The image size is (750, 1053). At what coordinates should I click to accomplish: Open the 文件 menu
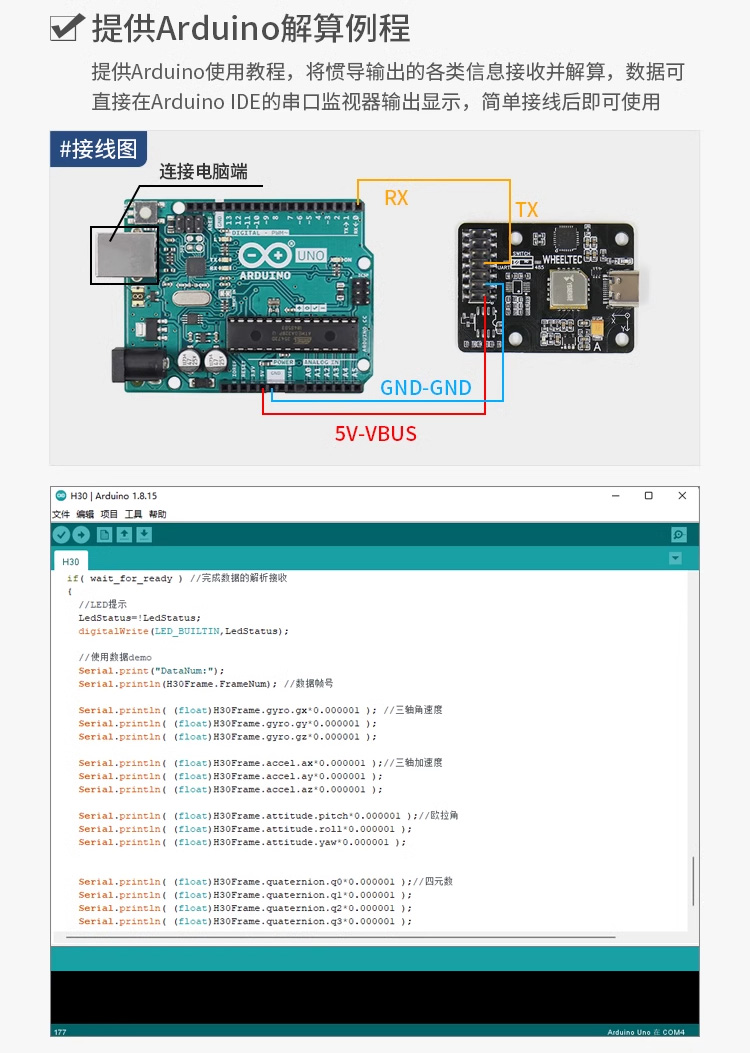[61, 514]
